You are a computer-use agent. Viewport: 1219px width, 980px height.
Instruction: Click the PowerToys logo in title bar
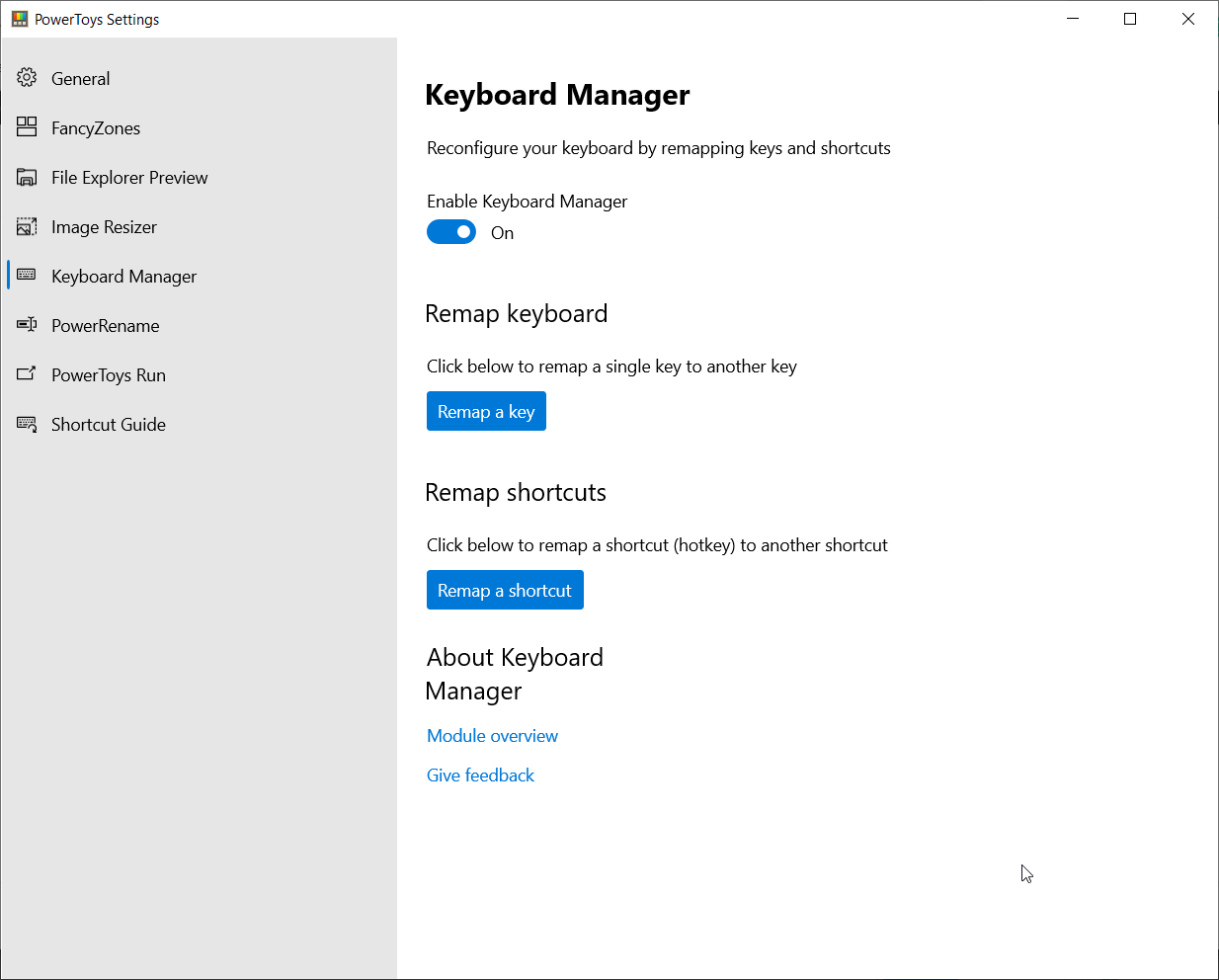click(20, 19)
